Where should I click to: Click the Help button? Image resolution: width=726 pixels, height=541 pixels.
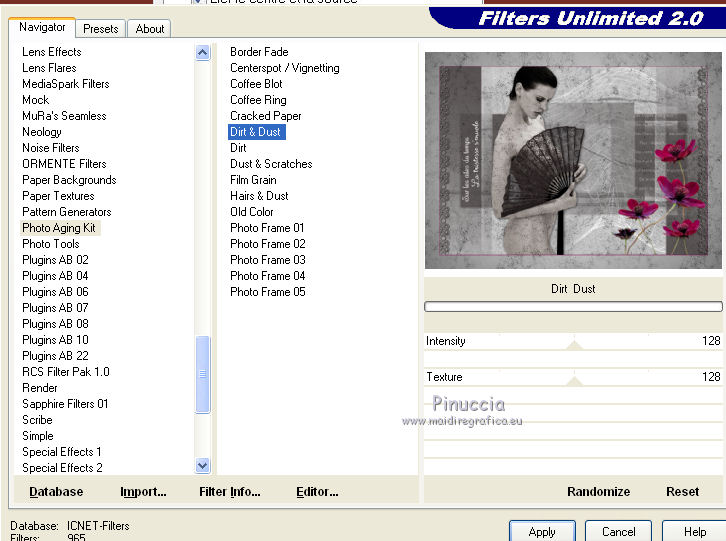point(695,531)
